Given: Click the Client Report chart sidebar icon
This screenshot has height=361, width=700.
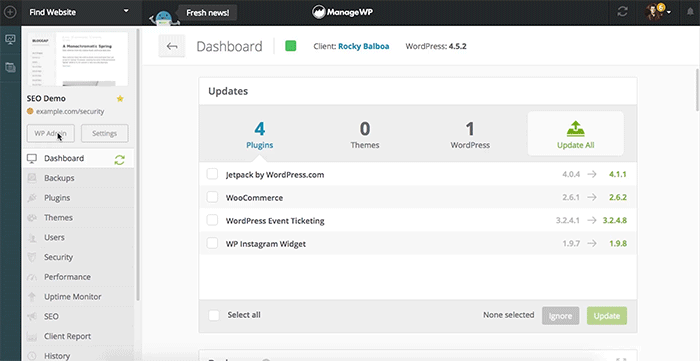Looking at the screenshot, I should [32, 336].
